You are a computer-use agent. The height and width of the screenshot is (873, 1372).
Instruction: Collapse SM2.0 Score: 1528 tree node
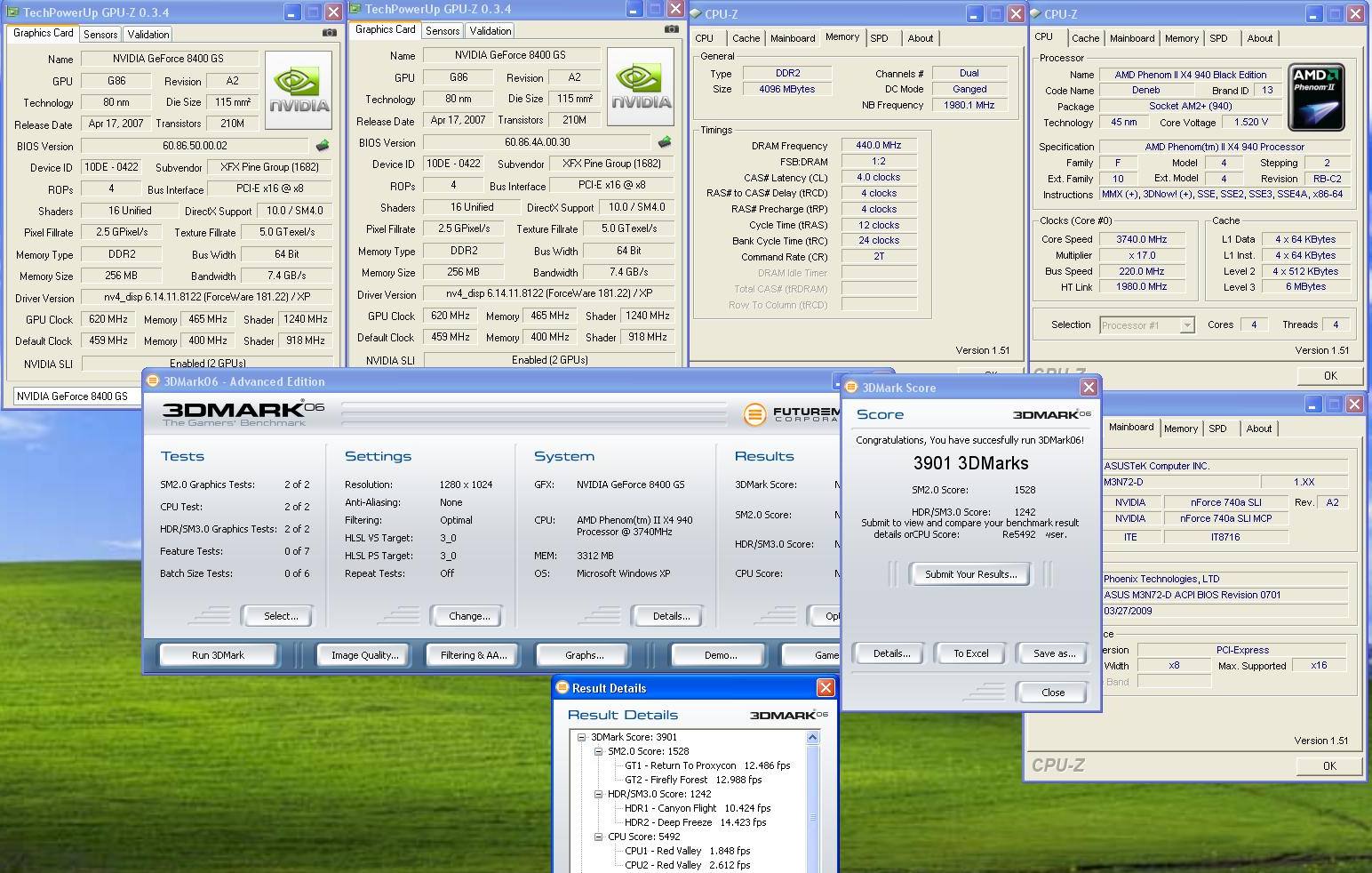pos(599,751)
